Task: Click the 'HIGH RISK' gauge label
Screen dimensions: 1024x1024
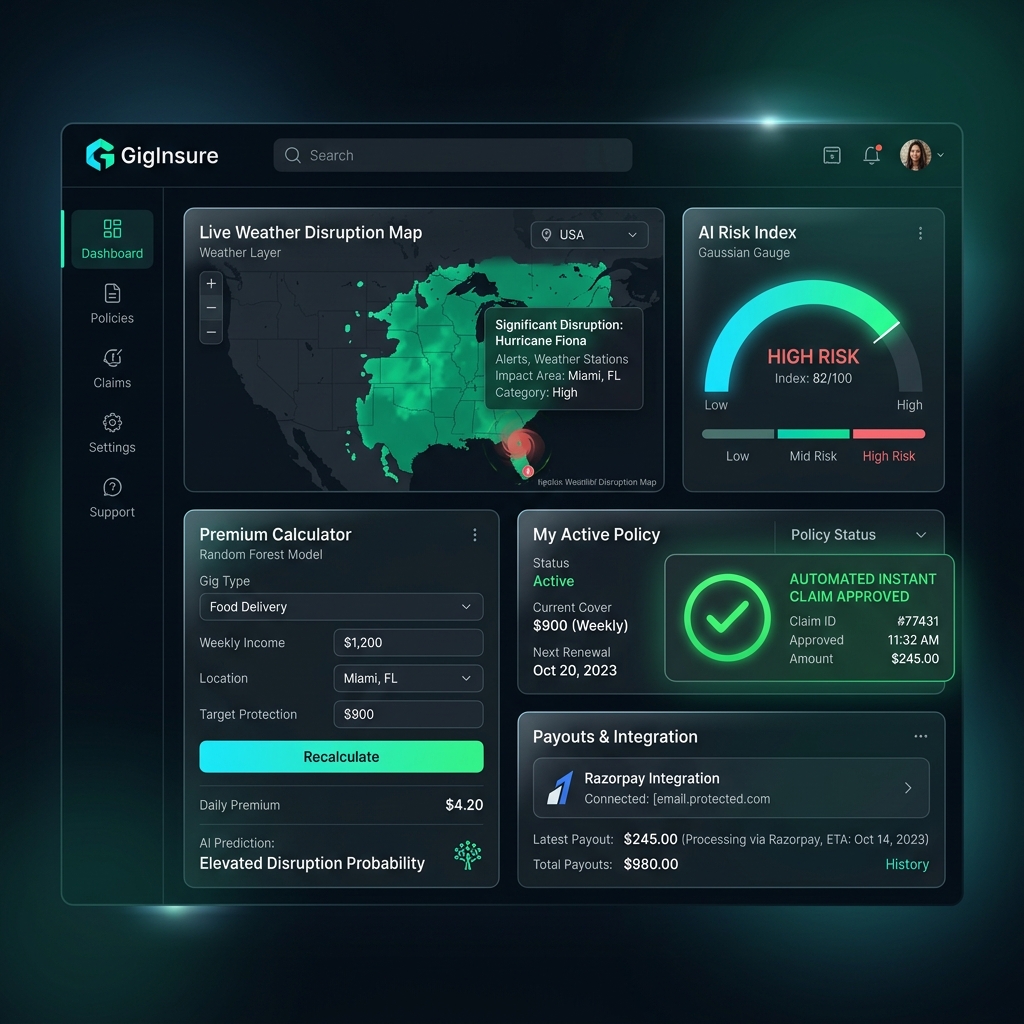Action: (x=813, y=357)
